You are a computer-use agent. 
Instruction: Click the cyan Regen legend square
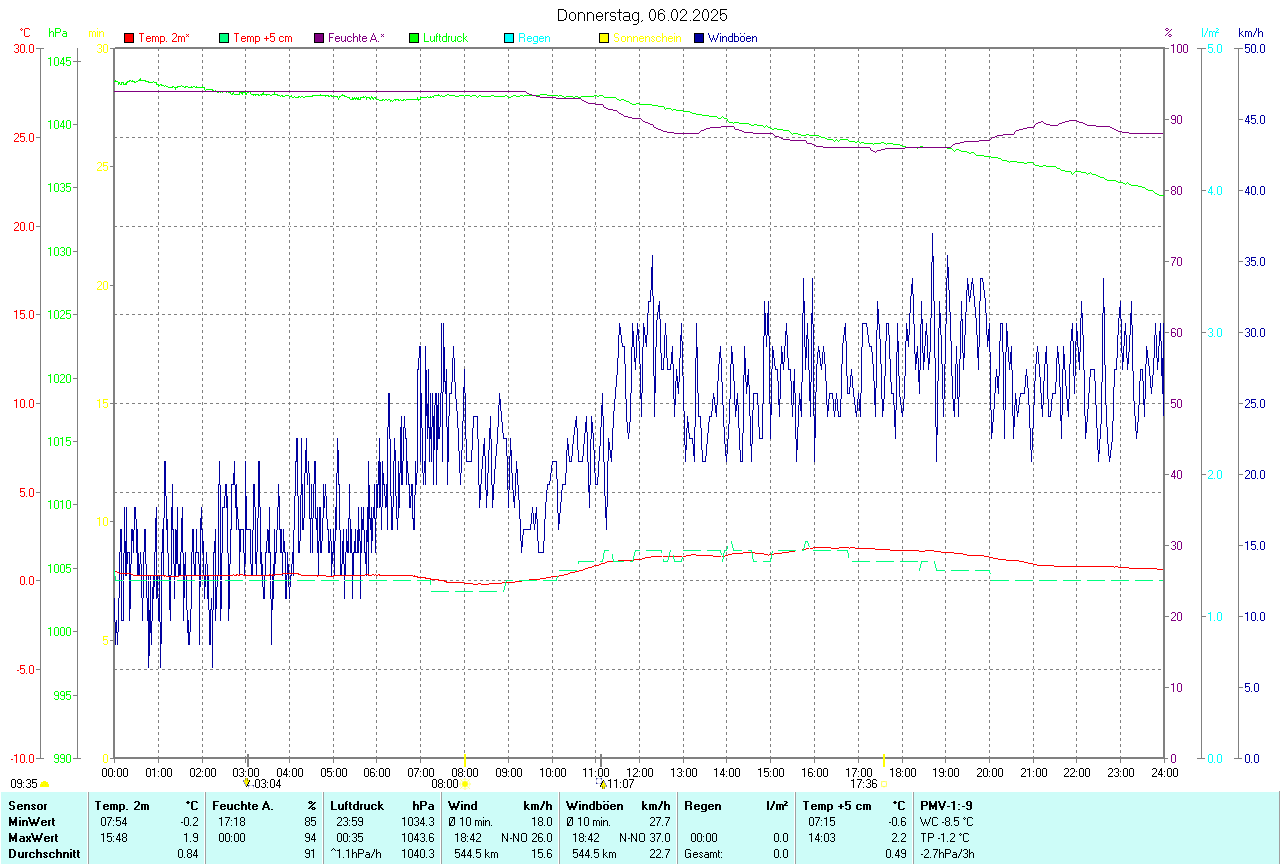[x=509, y=38]
